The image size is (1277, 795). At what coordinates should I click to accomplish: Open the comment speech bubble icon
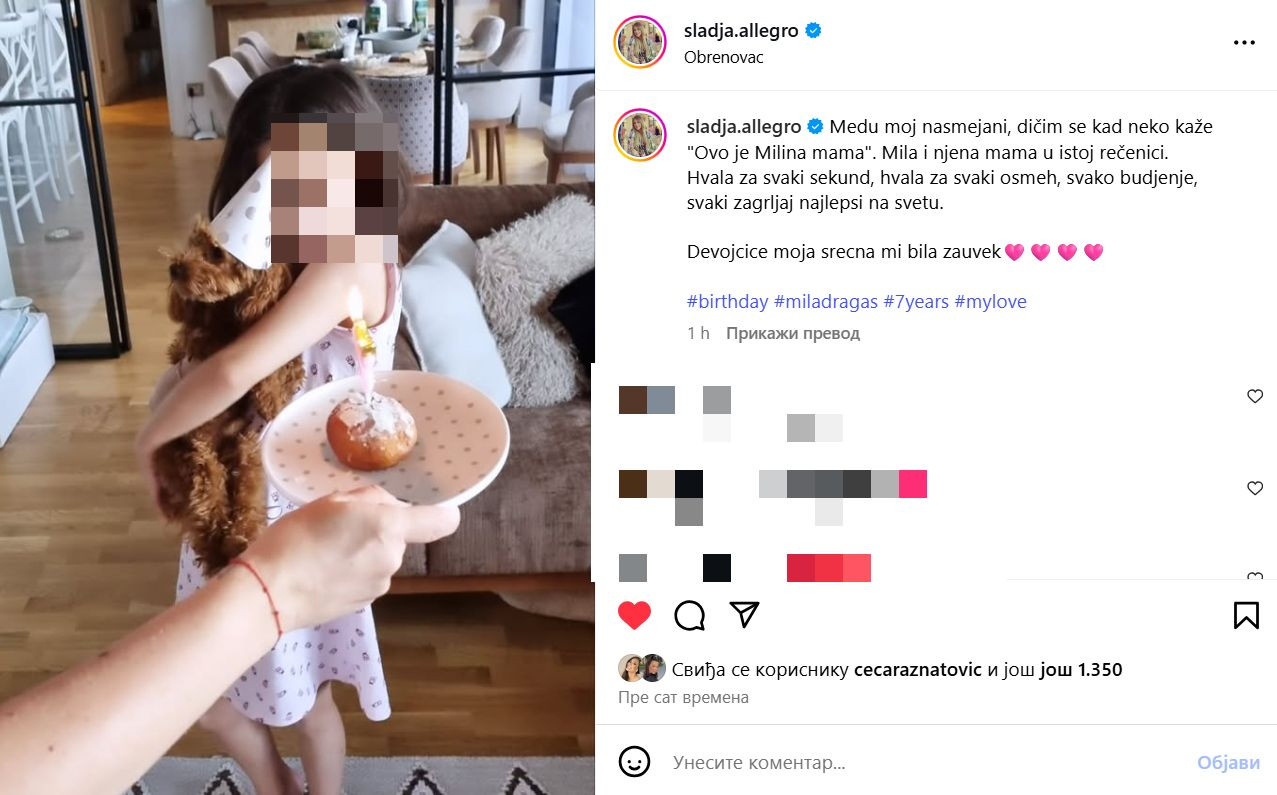690,615
